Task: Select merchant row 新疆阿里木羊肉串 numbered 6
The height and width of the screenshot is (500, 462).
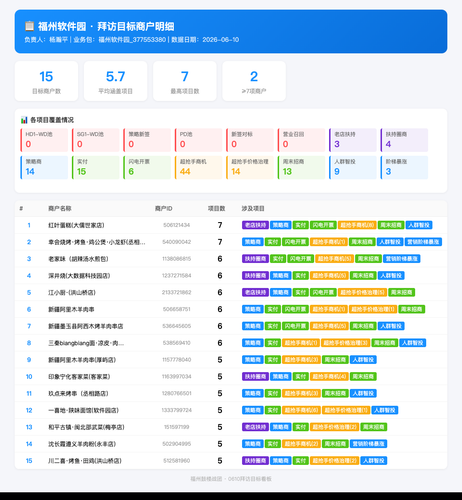Action: 231,309
